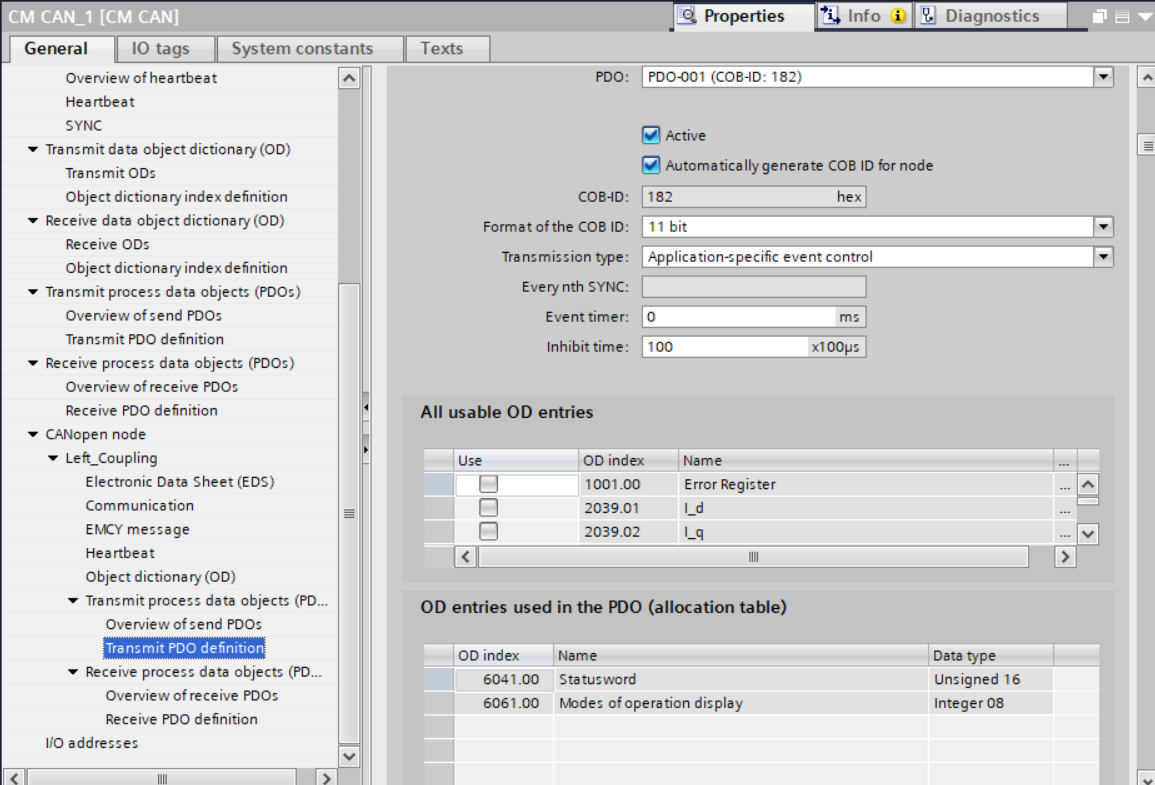
Task: Click the split-view icon in the panel header
Action: pyautogui.click(x=1122, y=17)
